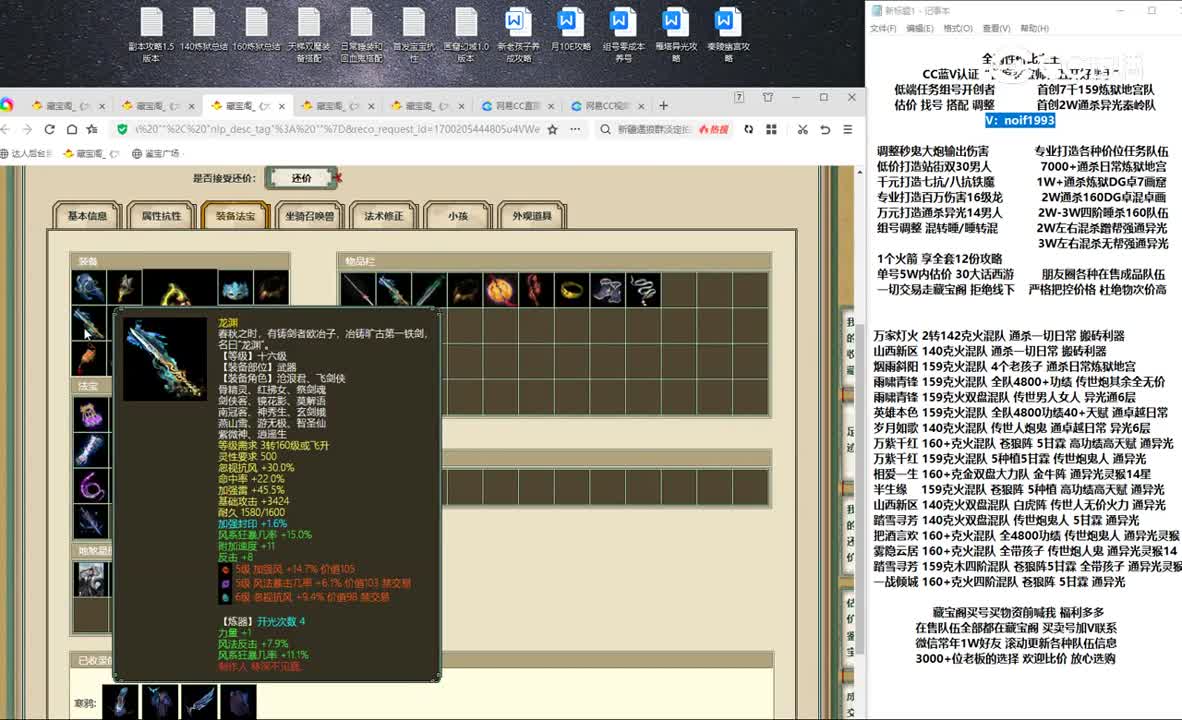
Task: Click the character portrait thumbnail
Action: coord(91,579)
